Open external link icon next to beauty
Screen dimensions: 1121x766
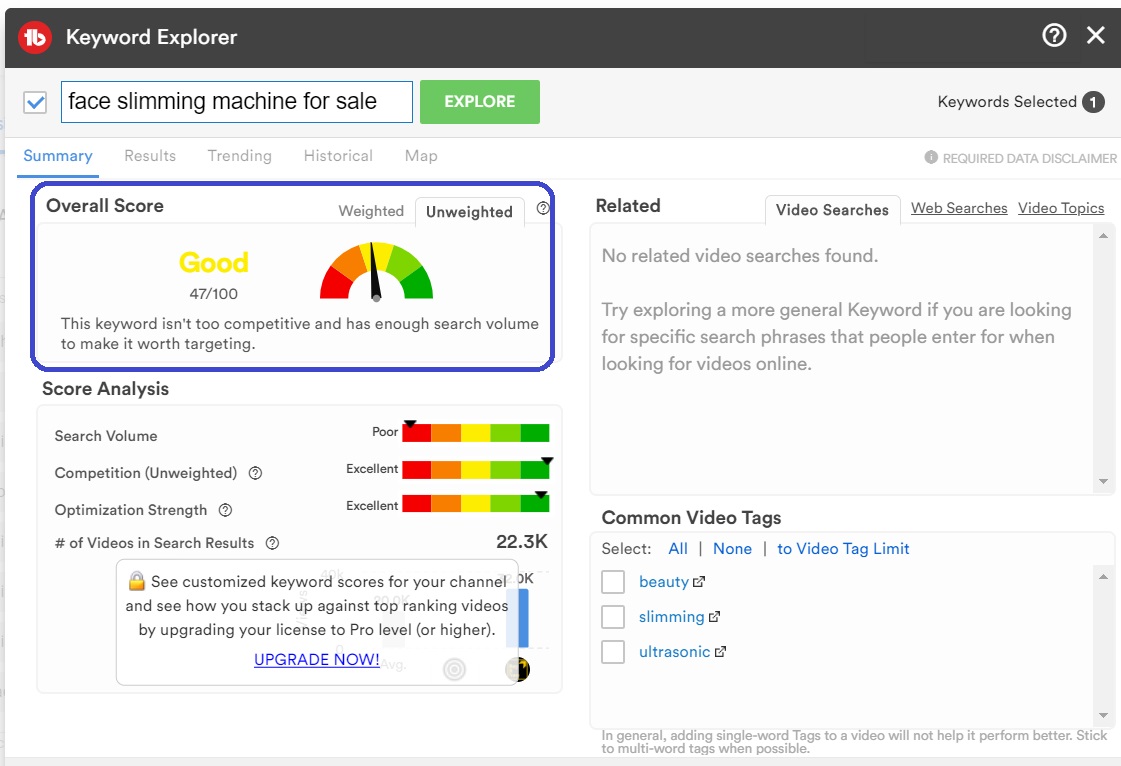698,581
